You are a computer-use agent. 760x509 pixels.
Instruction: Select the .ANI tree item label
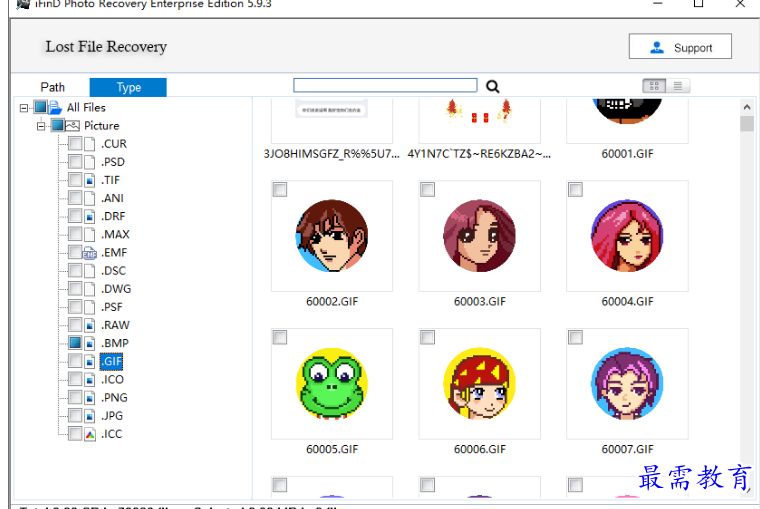112,198
